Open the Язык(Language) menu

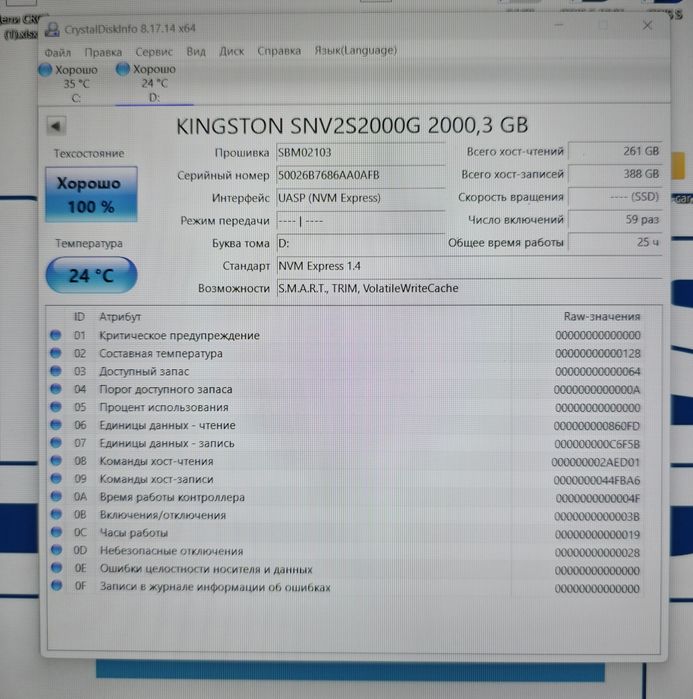click(356, 50)
